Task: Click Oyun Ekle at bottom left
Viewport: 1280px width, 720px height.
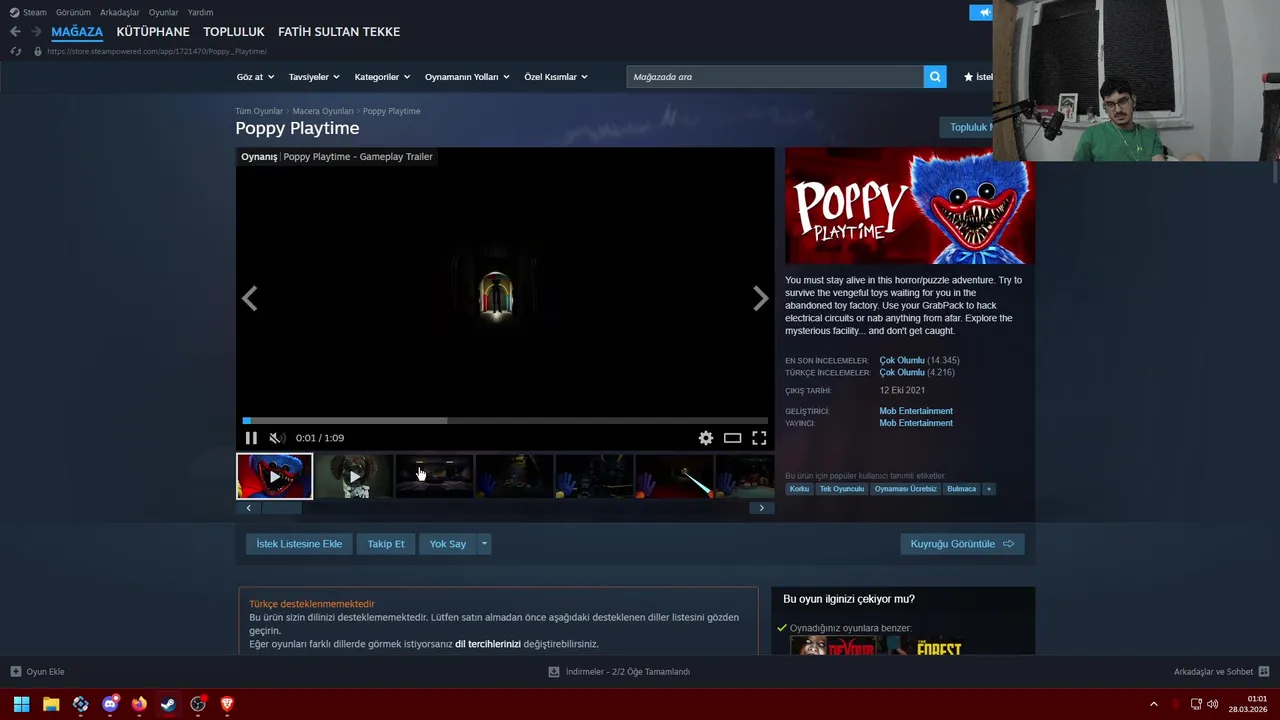Action: click(37, 672)
